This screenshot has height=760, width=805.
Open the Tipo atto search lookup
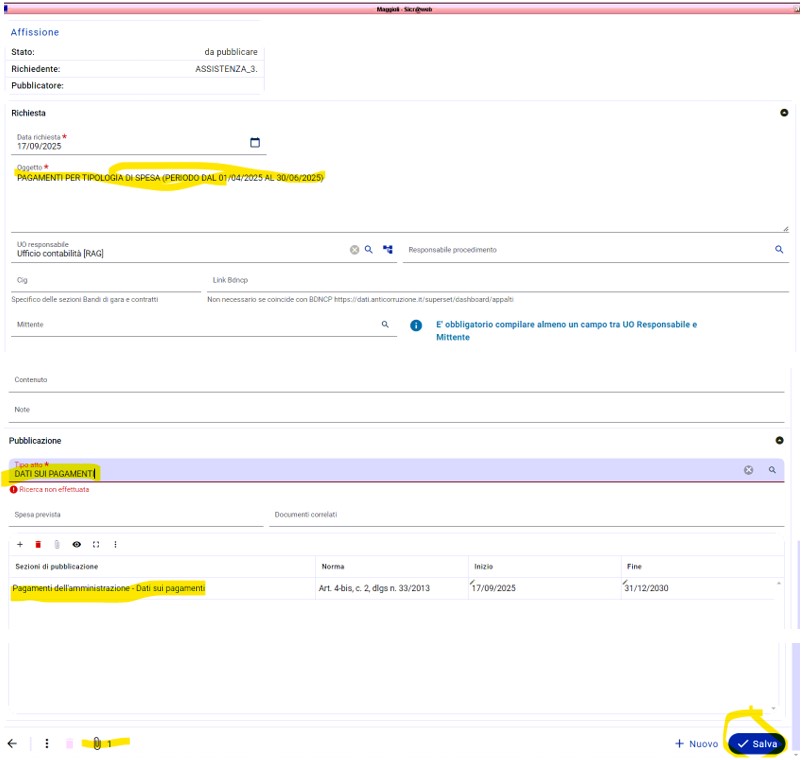pyautogui.click(x=772, y=470)
